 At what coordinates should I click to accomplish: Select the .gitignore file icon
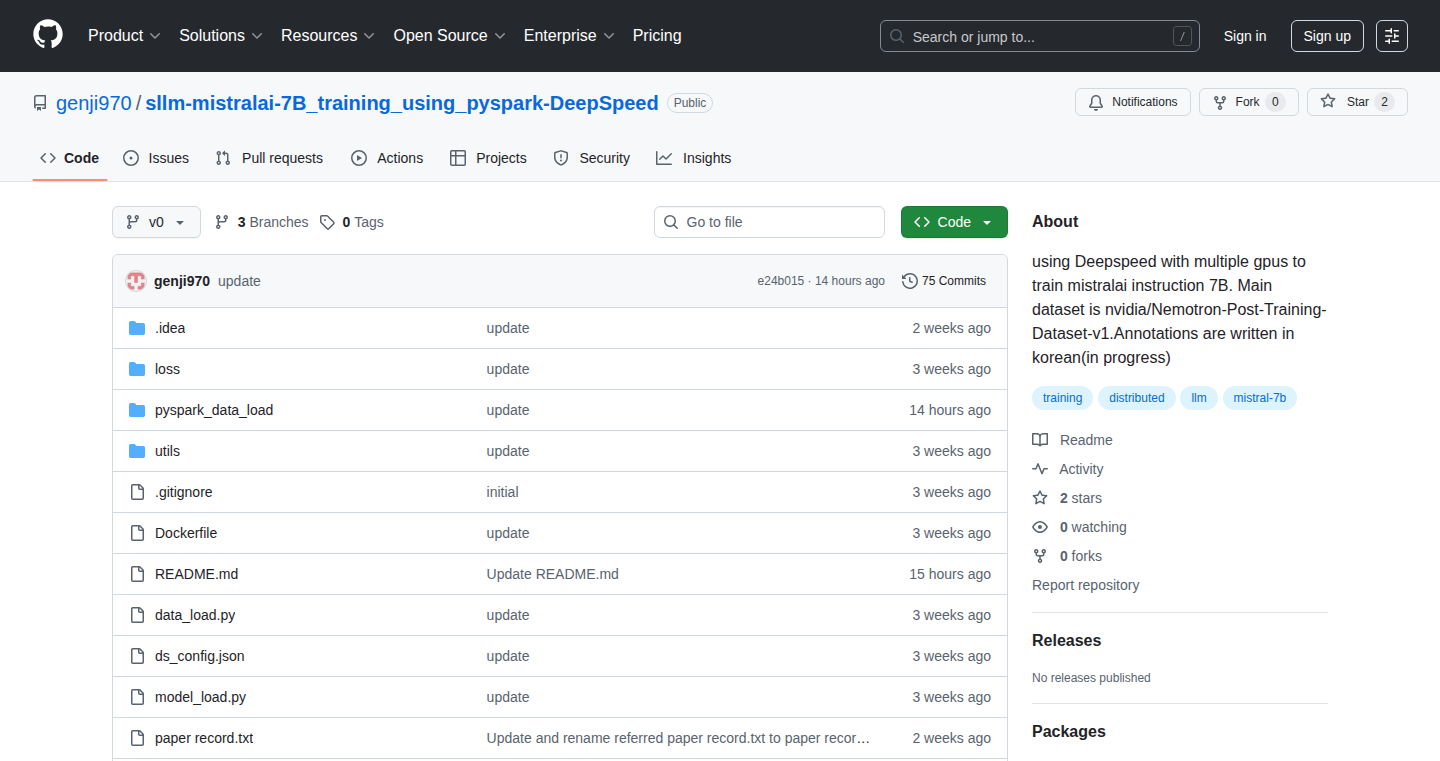pos(137,492)
